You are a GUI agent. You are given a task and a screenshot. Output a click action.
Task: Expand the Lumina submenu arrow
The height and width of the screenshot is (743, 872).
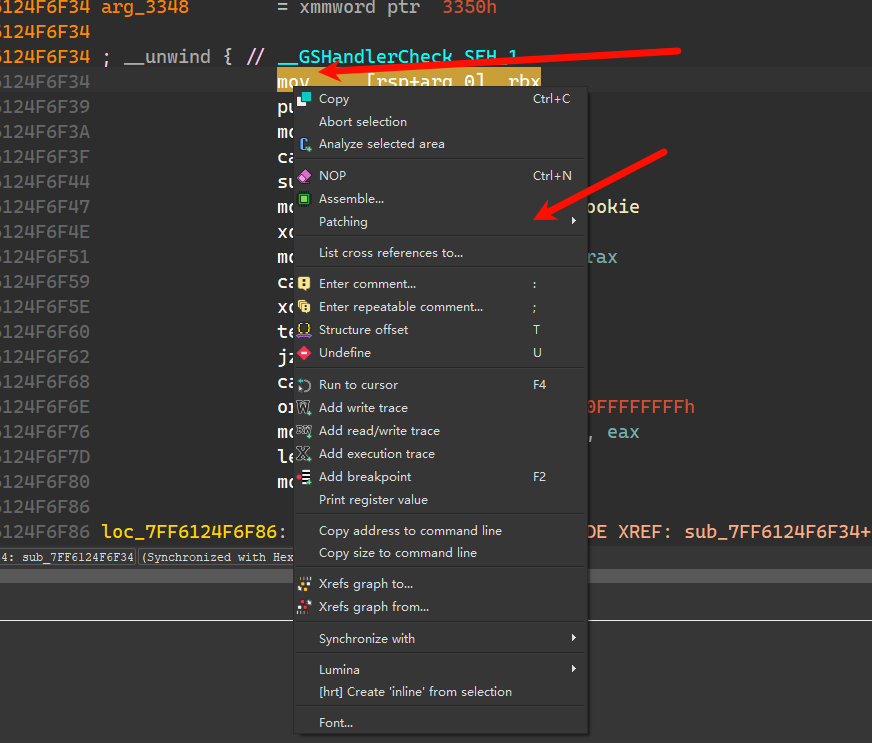tap(573, 669)
